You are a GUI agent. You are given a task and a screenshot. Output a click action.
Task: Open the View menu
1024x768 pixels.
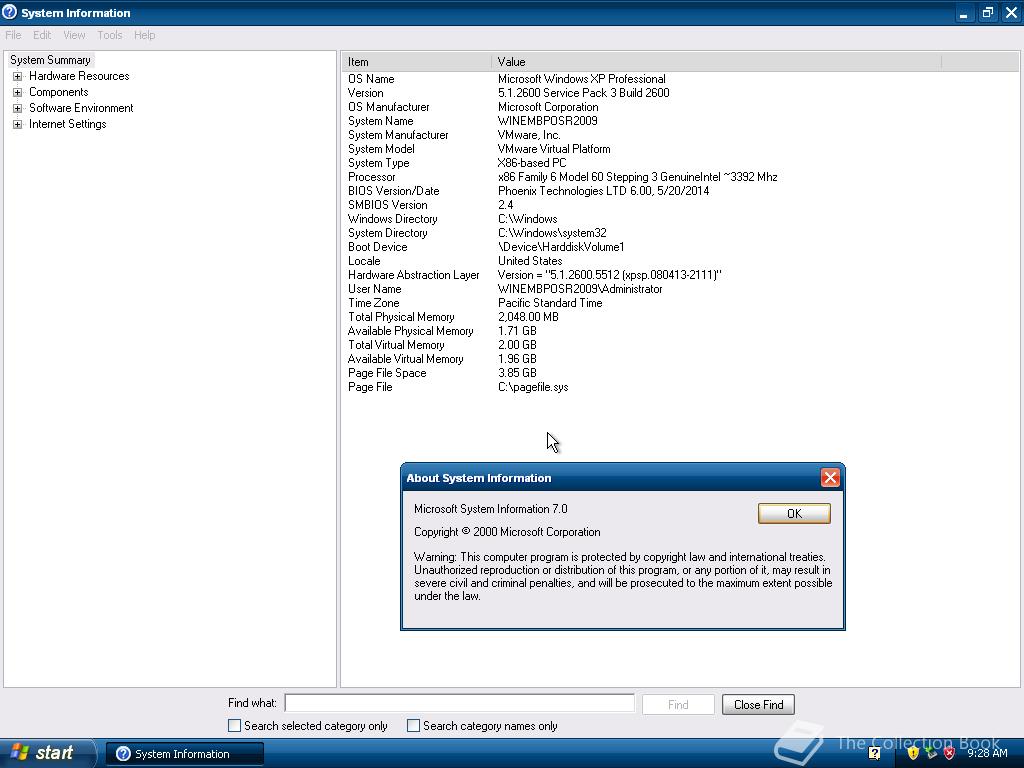(x=74, y=35)
